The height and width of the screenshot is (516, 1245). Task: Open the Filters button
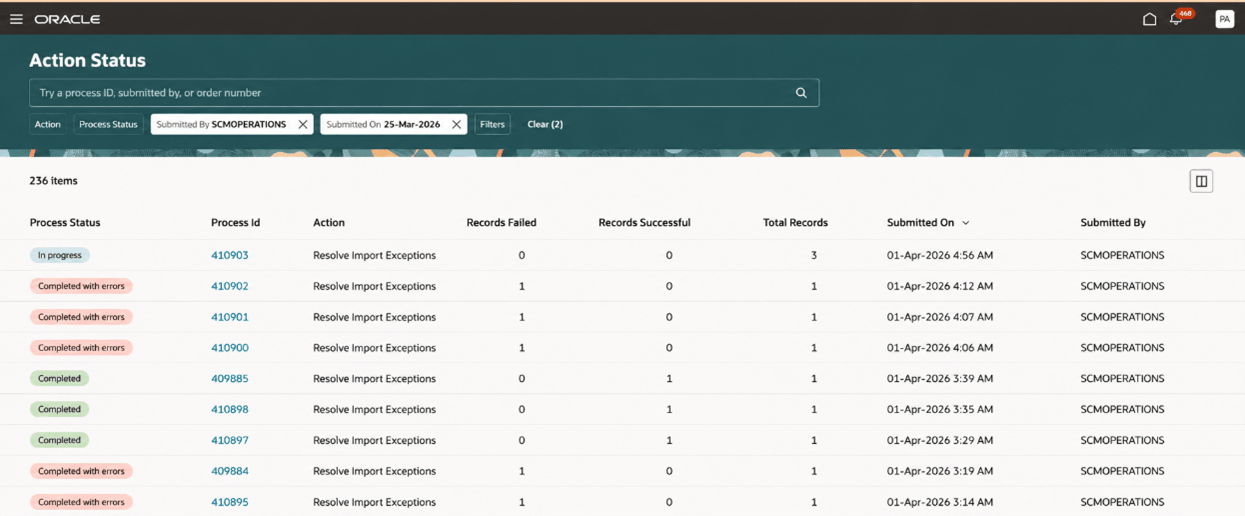492,124
